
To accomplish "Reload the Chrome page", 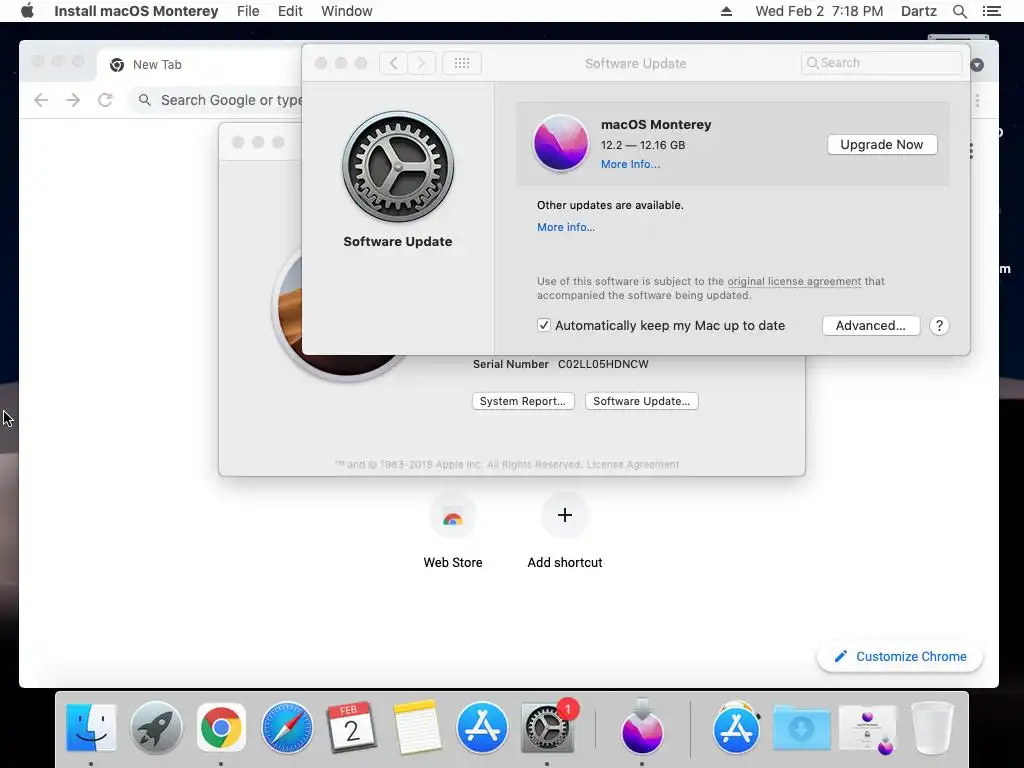I will pyautogui.click(x=105, y=100).
